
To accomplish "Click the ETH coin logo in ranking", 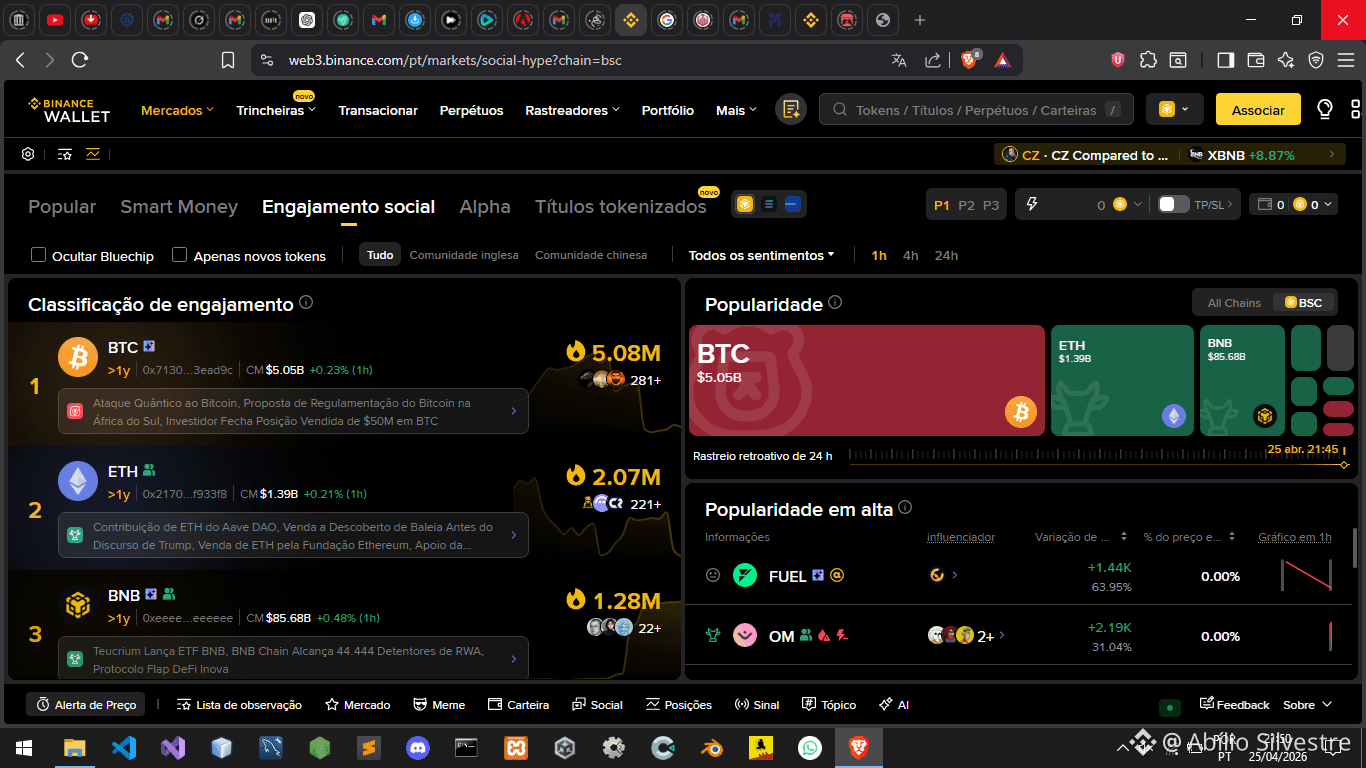I will (78, 481).
